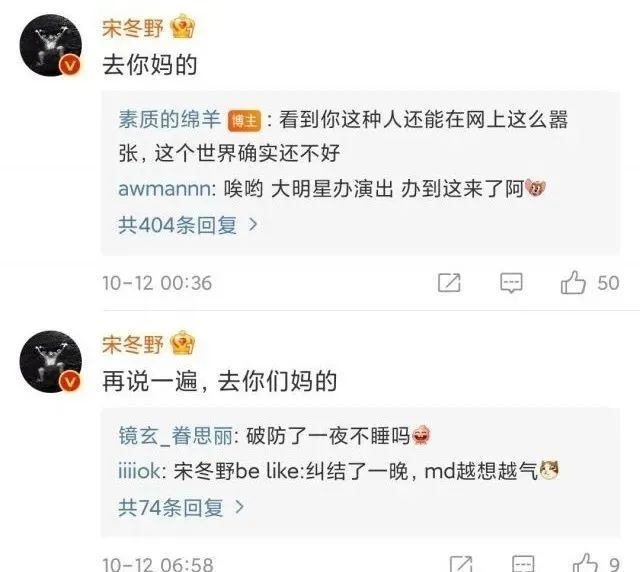The height and width of the screenshot is (572, 640).
Task: Share the 10-12 00:36 comment via repost icon
Action: [449, 283]
